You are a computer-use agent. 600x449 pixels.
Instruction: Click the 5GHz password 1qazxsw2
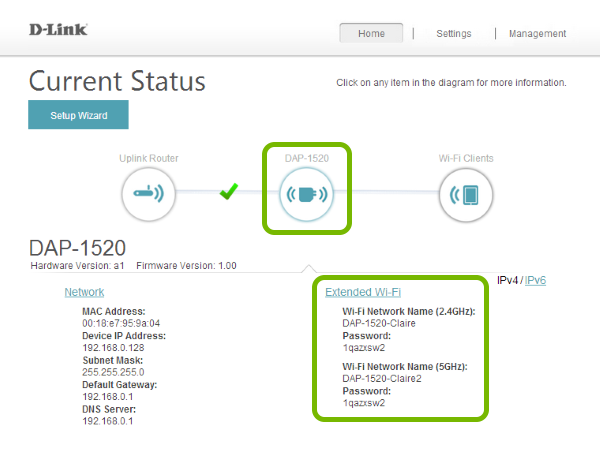(364, 403)
